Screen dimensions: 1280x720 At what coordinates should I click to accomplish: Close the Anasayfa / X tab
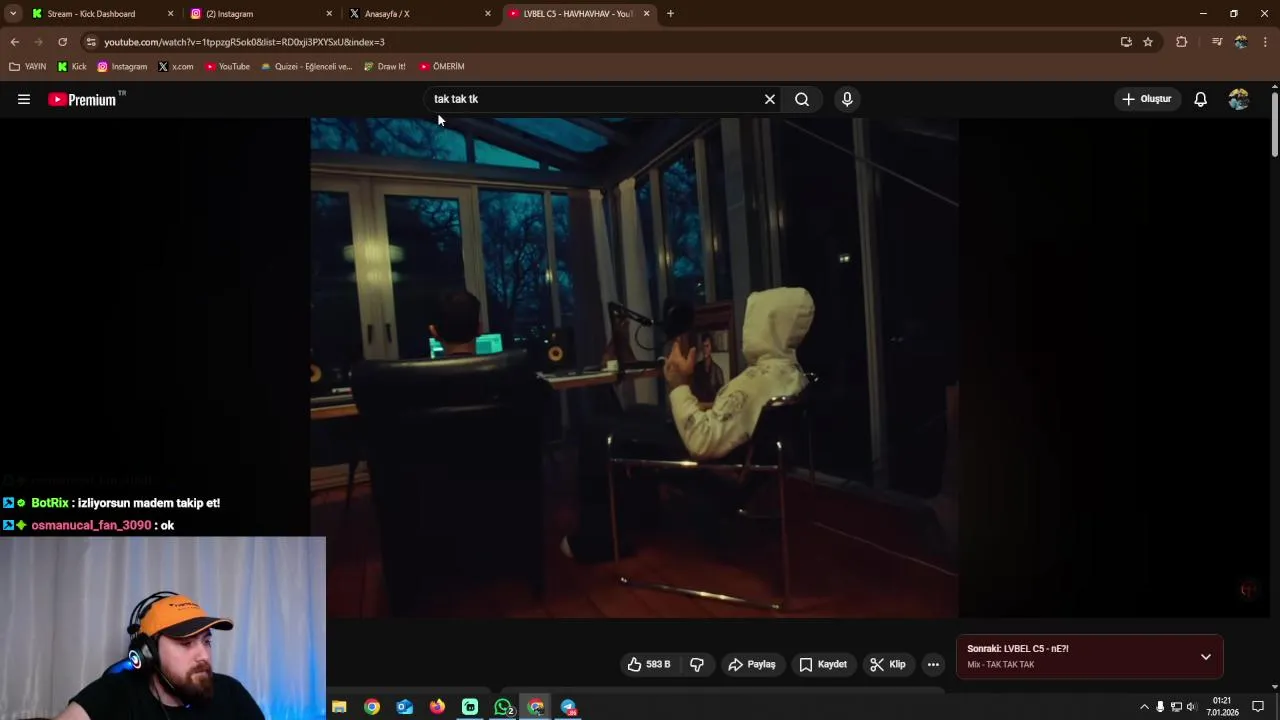tap(488, 14)
